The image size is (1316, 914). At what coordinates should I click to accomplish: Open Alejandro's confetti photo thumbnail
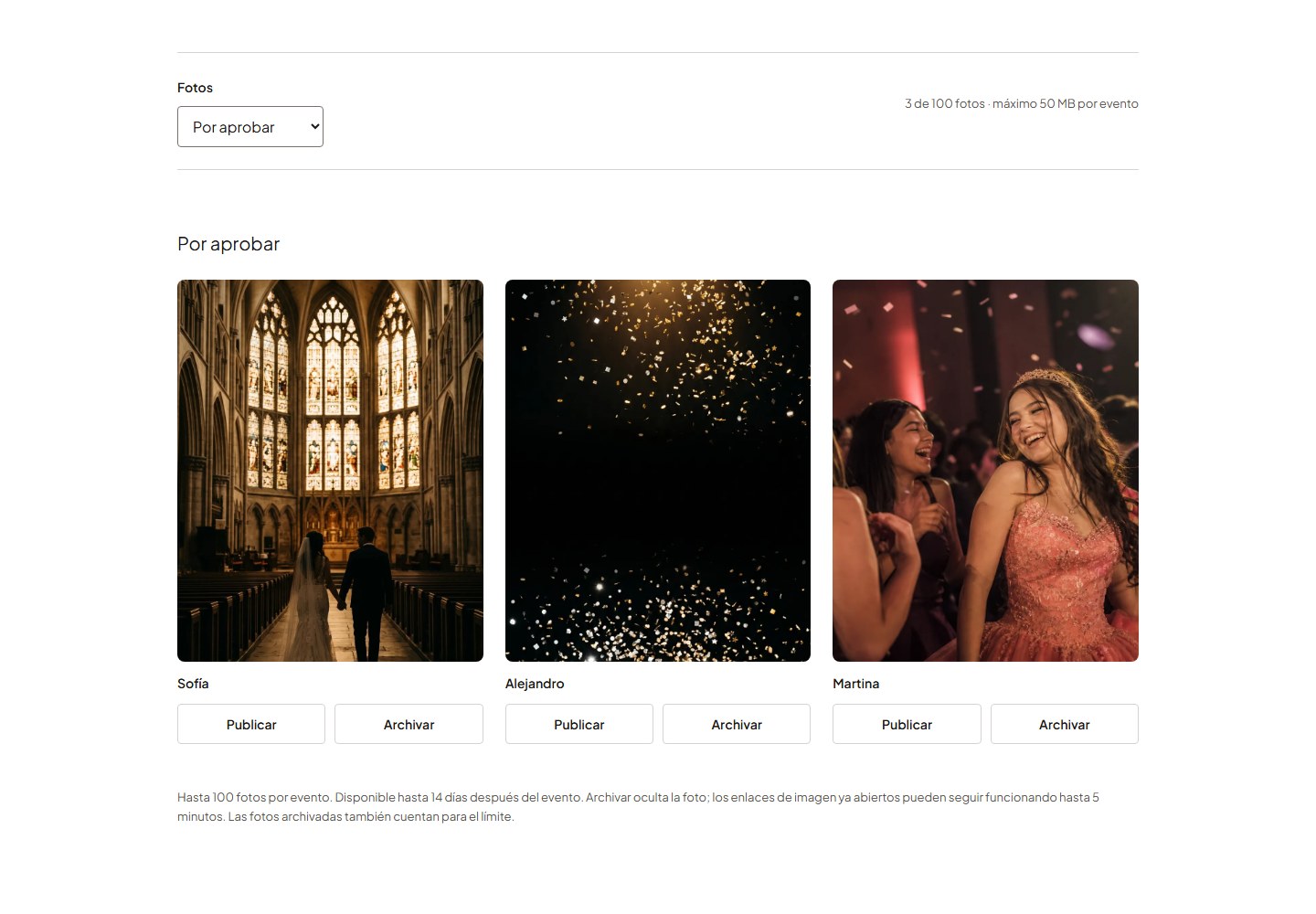(658, 471)
